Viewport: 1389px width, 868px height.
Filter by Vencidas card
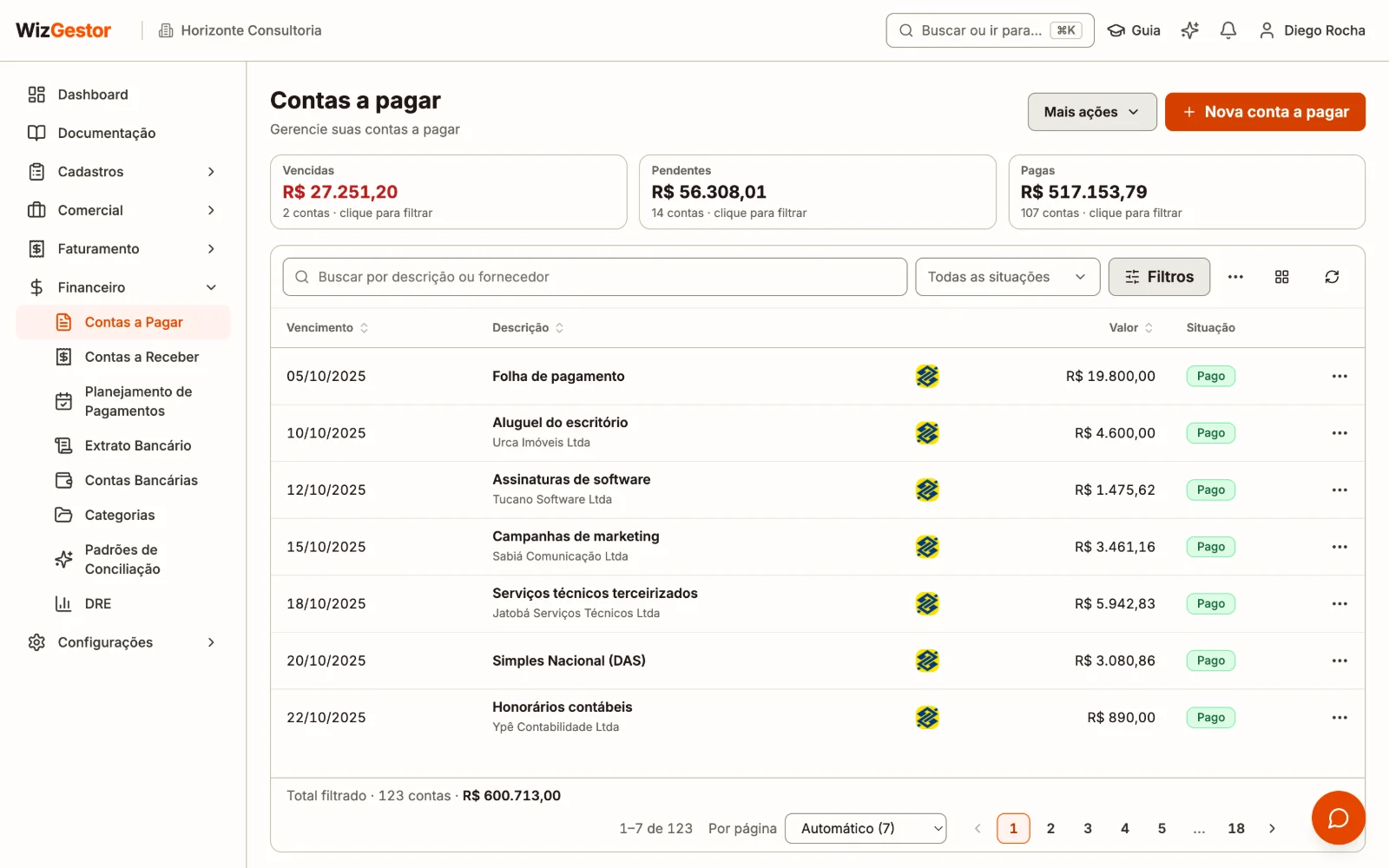[x=448, y=192]
